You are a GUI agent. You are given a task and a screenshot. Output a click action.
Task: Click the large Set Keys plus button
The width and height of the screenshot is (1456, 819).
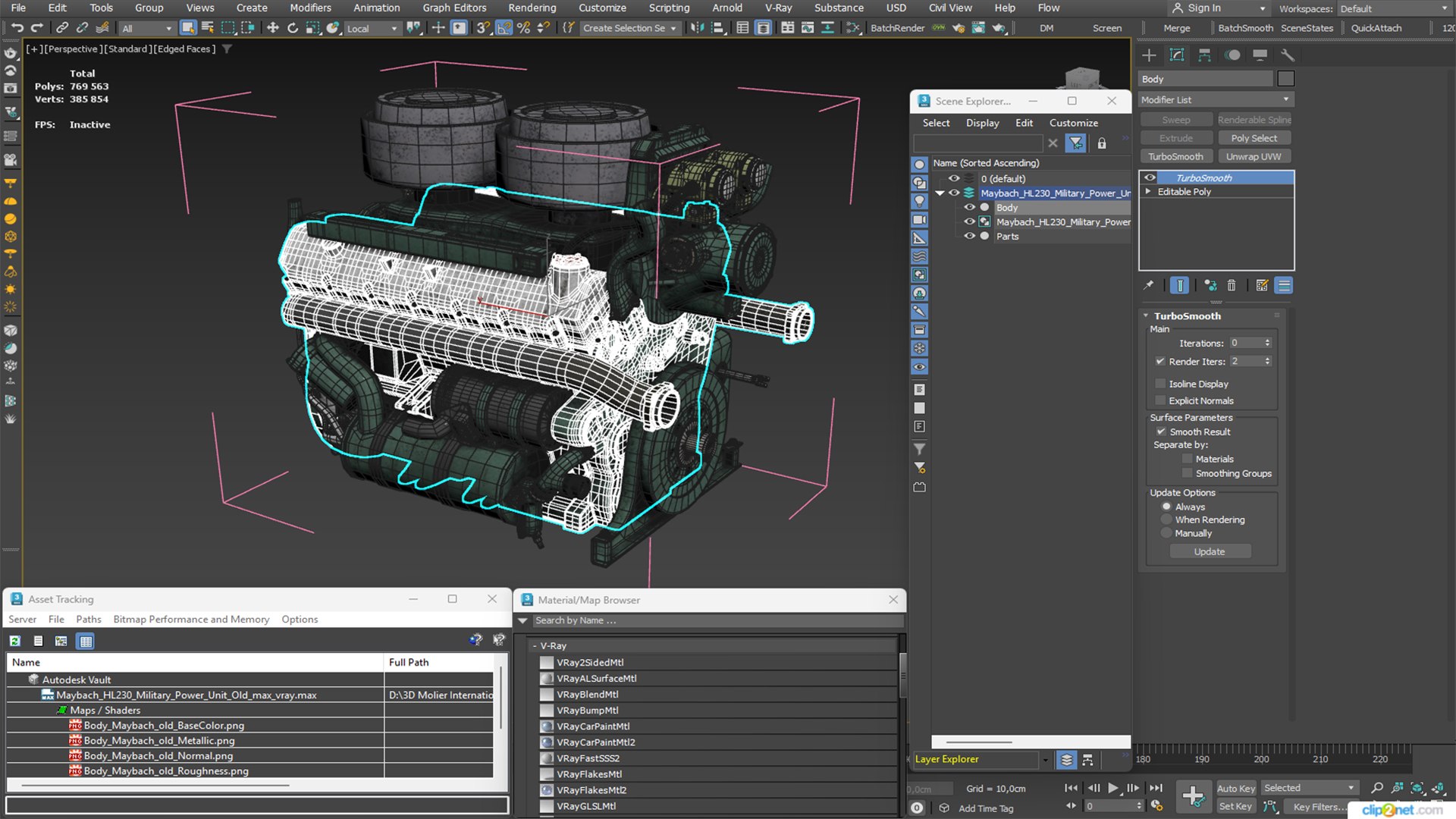click(x=1193, y=796)
